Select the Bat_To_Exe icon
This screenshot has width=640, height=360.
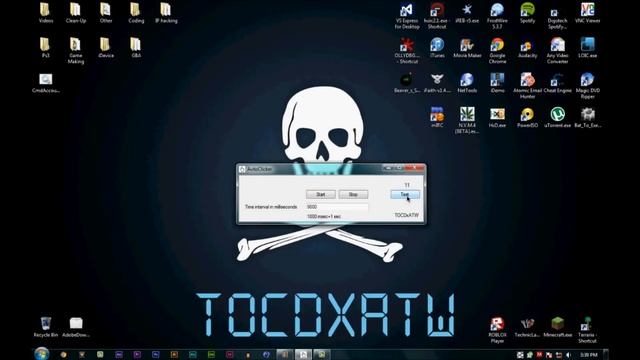[587, 118]
